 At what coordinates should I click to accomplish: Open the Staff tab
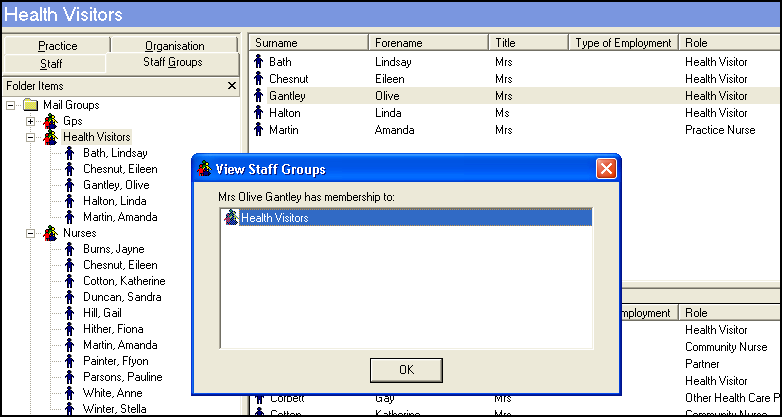(57, 63)
